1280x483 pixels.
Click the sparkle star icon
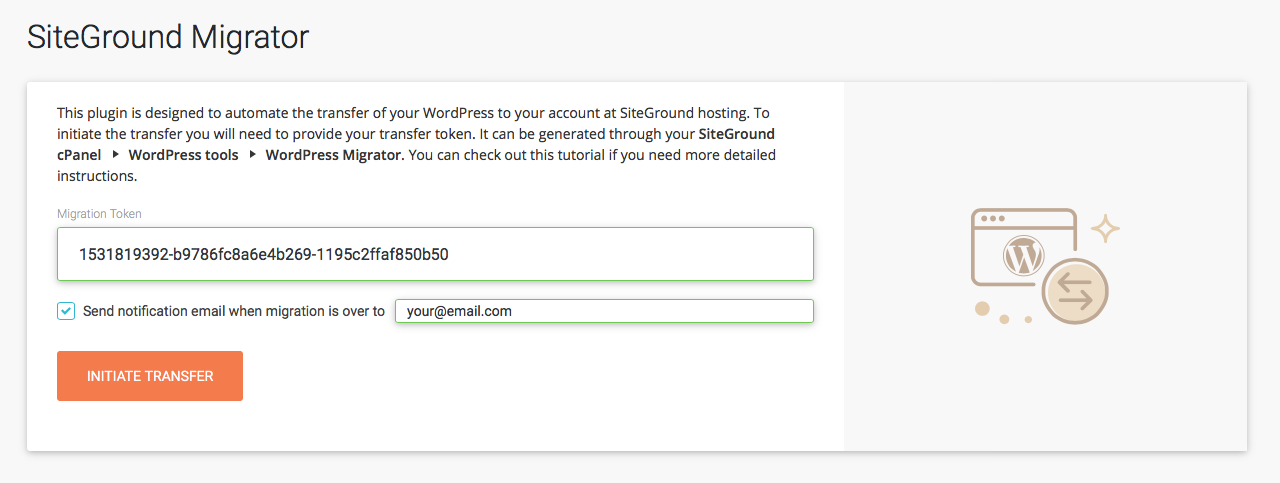point(1105,229)
